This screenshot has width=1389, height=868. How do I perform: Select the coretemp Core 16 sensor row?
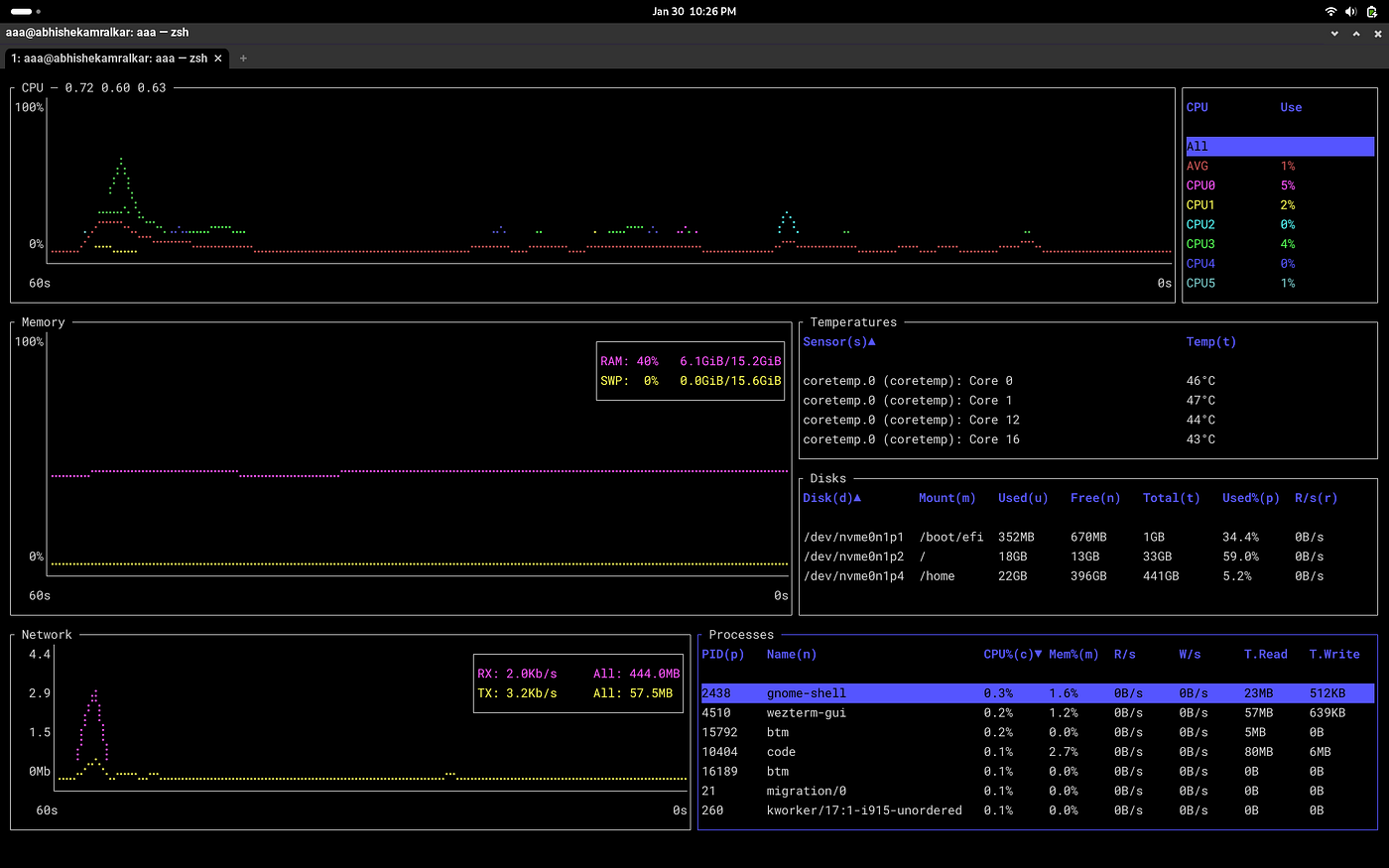[x=1088, y=439]
